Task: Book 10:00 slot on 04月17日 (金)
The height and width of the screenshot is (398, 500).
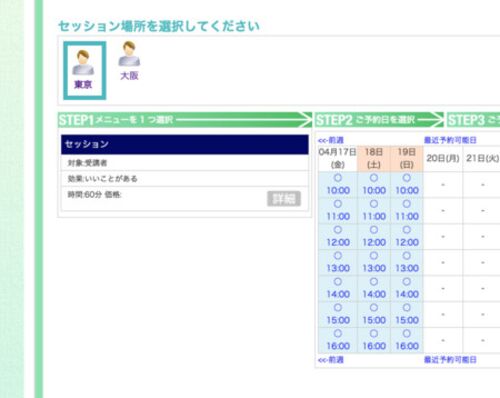Action: (338, 185)
